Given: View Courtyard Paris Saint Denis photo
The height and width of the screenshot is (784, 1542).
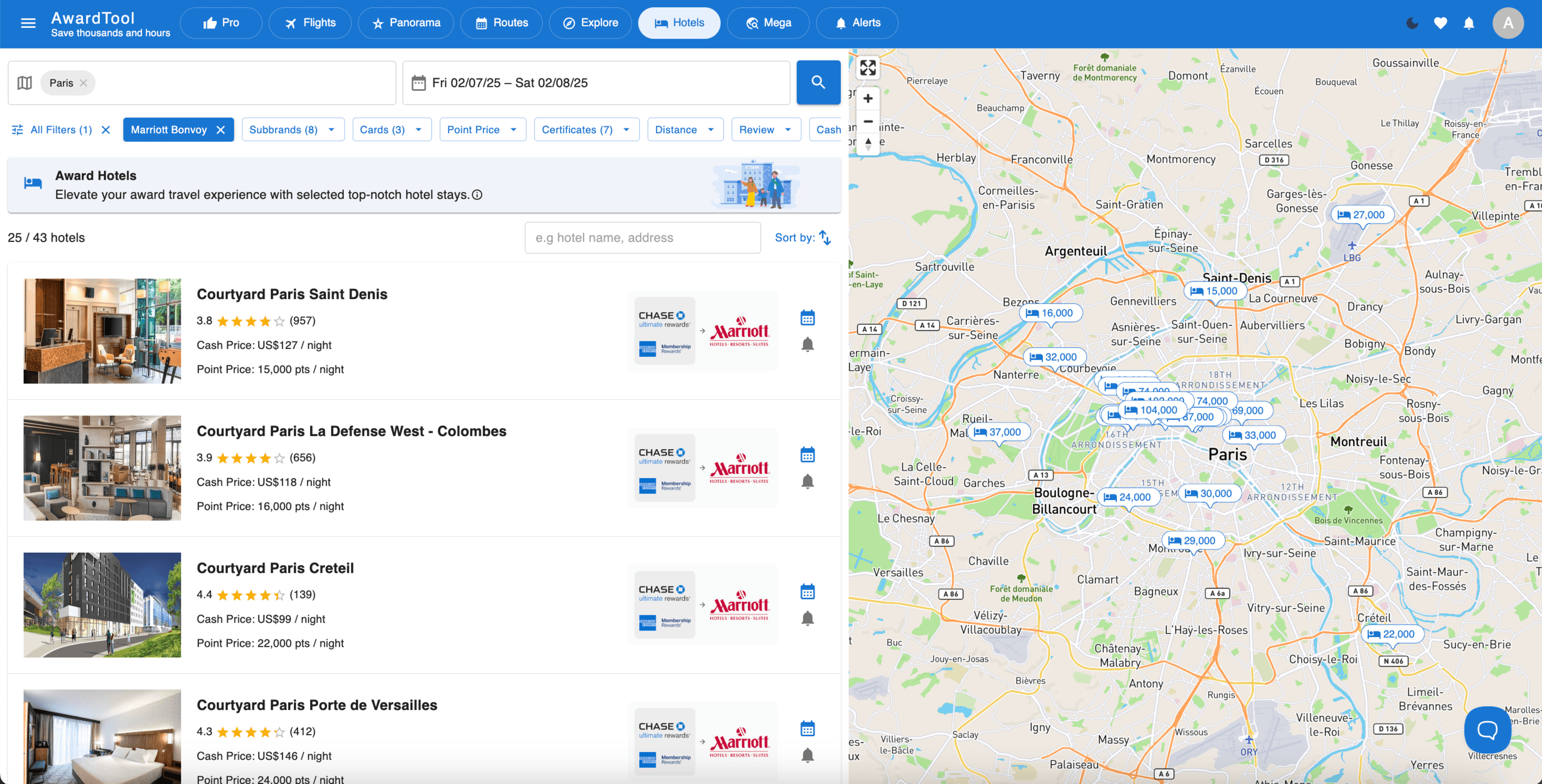Looking at the screenshot, I should (x=102, y=331).
